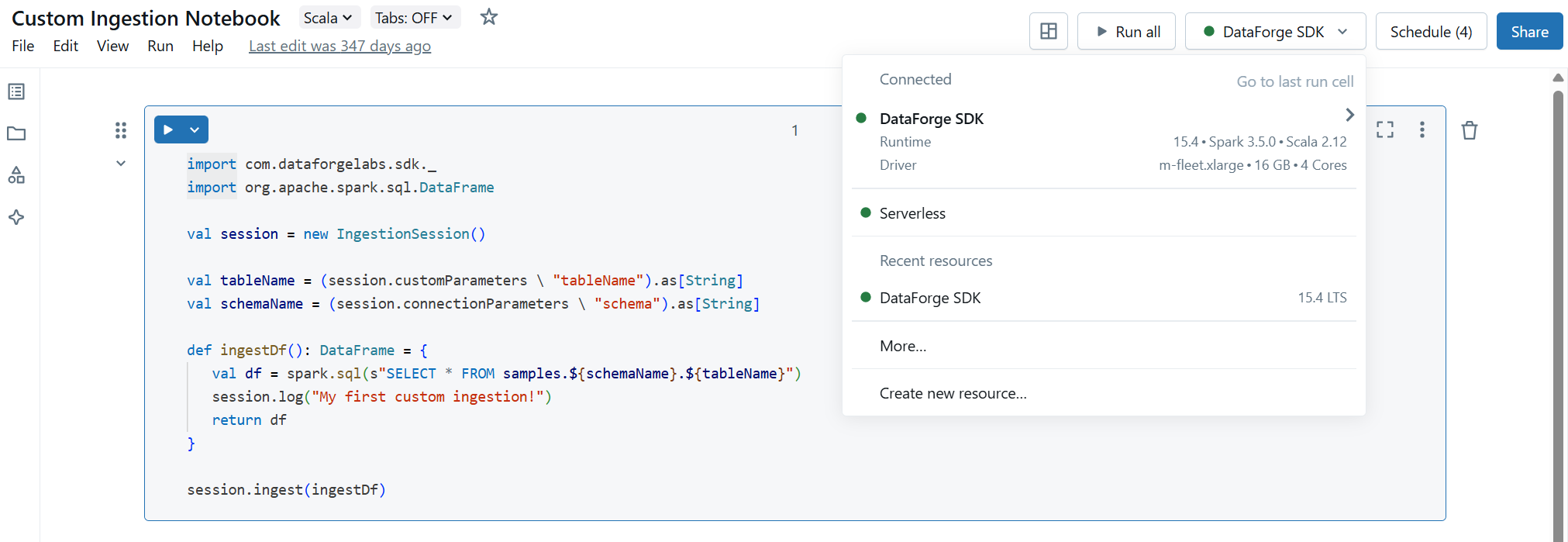Click the cell number 1 label
The width and height of the screenshot is (1568, 542).
coord(794,130)
